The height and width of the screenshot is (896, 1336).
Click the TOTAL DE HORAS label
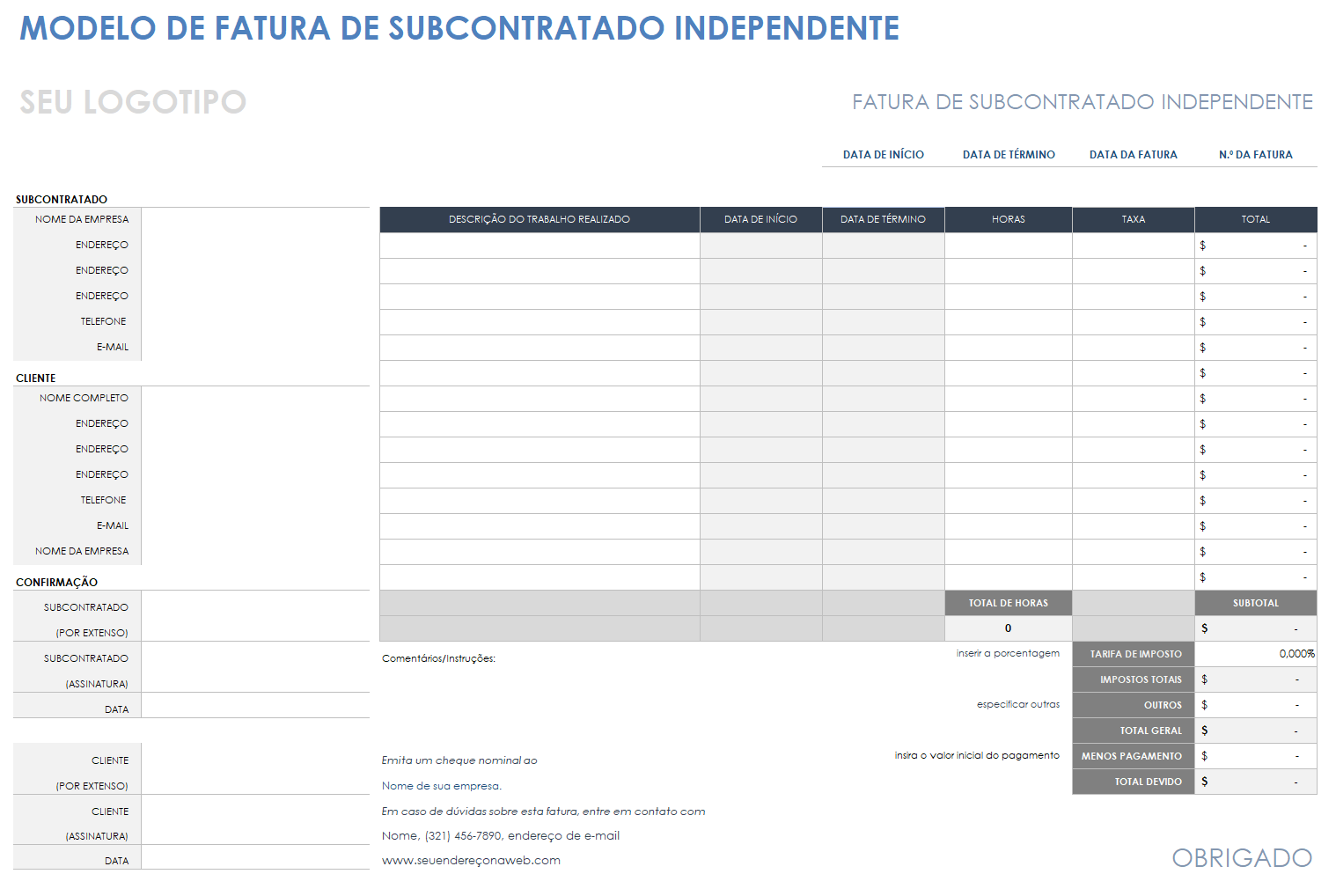1009,603
